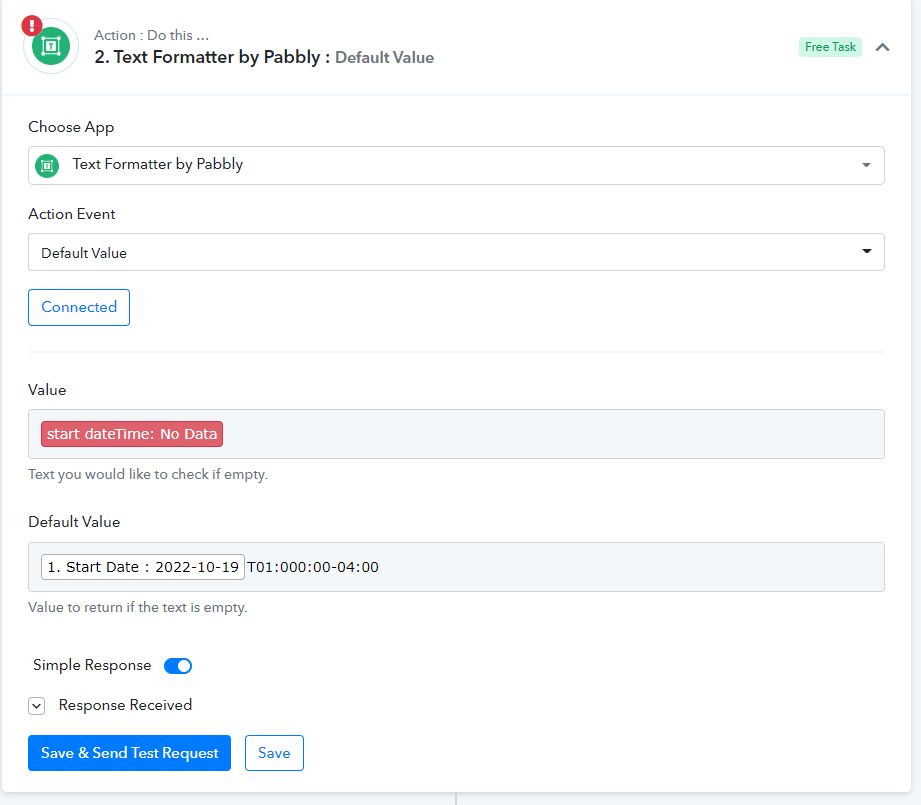Image resolution: width=921 pixels, height=805 pixels.
Task: Click Save & Send Test Request
Action: pos(129,753)
